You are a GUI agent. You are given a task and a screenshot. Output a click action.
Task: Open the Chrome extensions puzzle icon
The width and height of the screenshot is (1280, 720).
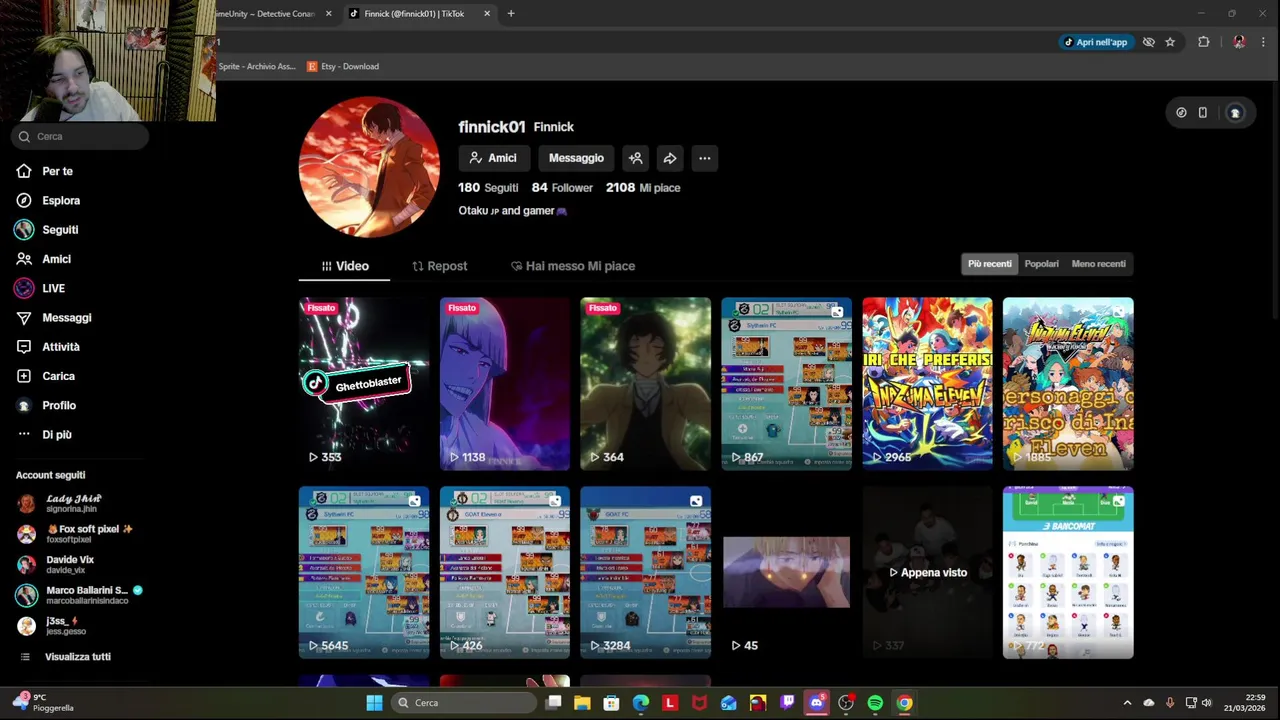click(x=1204, y=42)
